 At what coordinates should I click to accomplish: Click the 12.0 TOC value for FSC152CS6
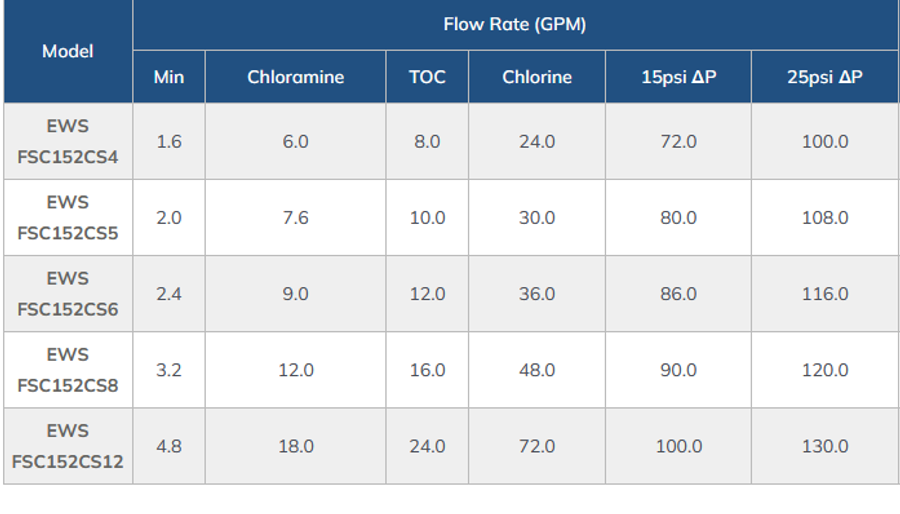(427, 294)
